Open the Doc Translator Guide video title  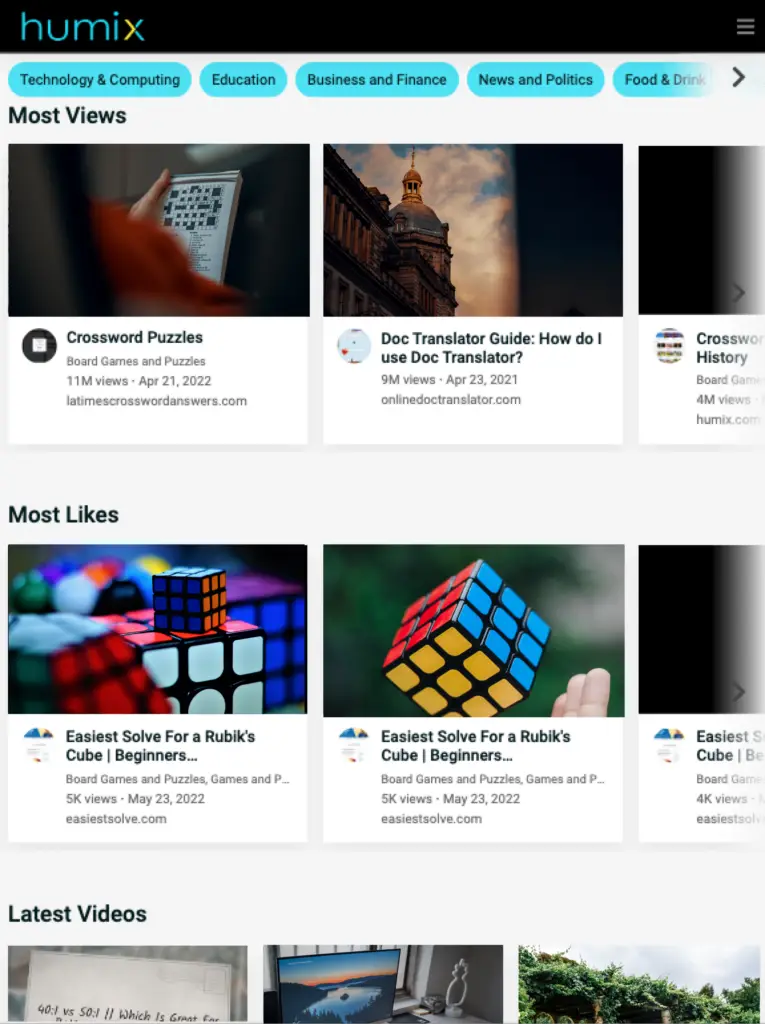point(491,348)
